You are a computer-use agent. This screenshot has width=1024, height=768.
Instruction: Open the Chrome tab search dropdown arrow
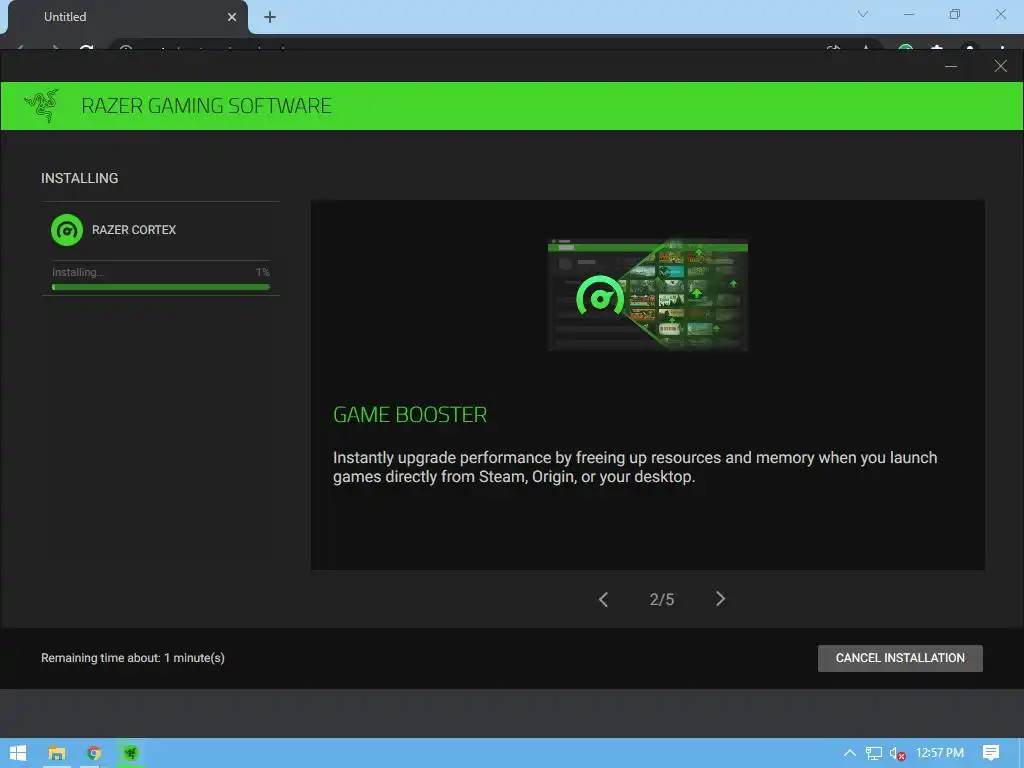coord(863,14)
